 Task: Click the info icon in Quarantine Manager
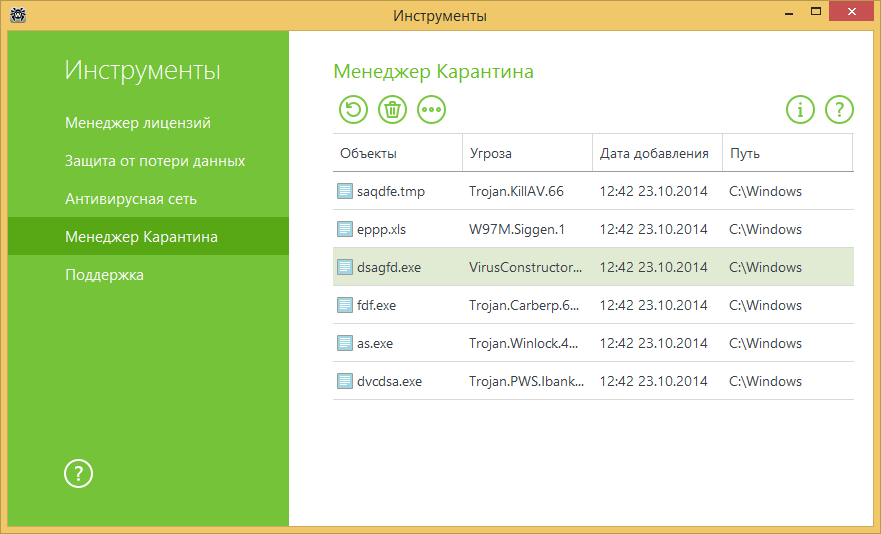(x=800, y=110)
